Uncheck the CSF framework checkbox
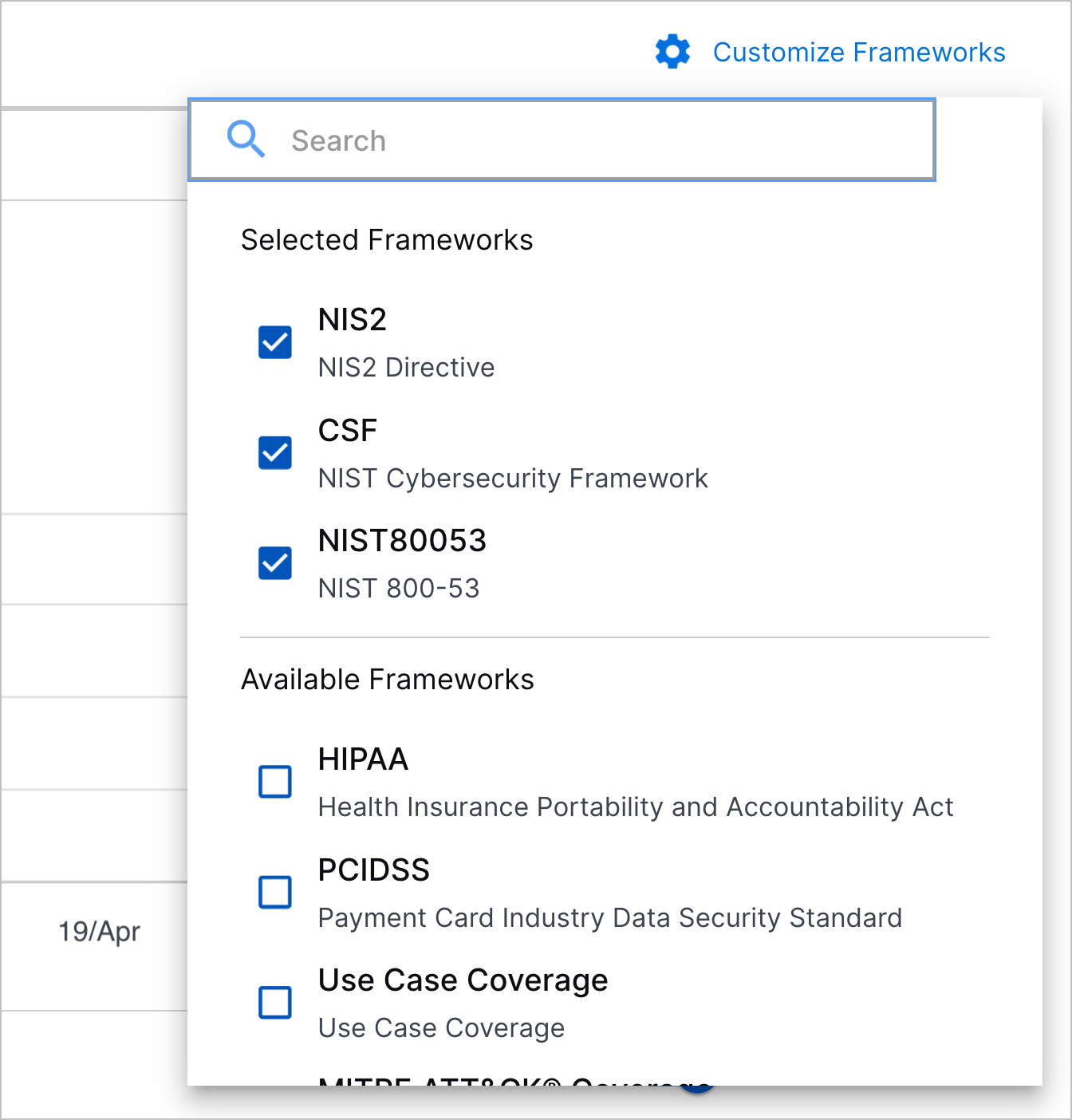 [x=275, y=453]
